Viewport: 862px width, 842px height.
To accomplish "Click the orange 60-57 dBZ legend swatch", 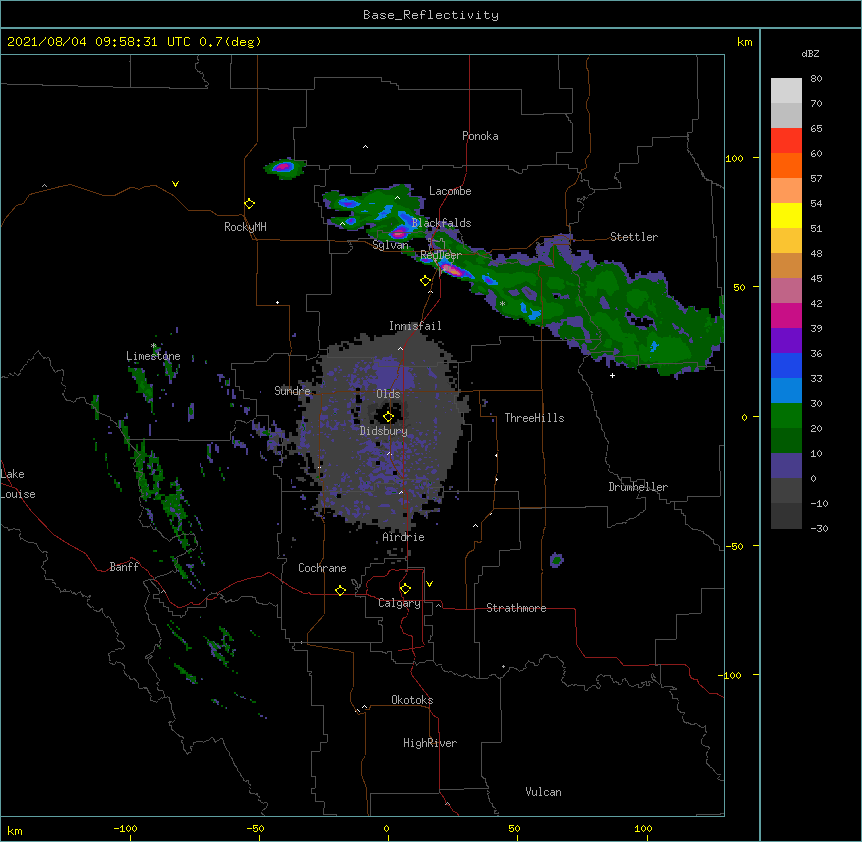I will tap(786, 165).
